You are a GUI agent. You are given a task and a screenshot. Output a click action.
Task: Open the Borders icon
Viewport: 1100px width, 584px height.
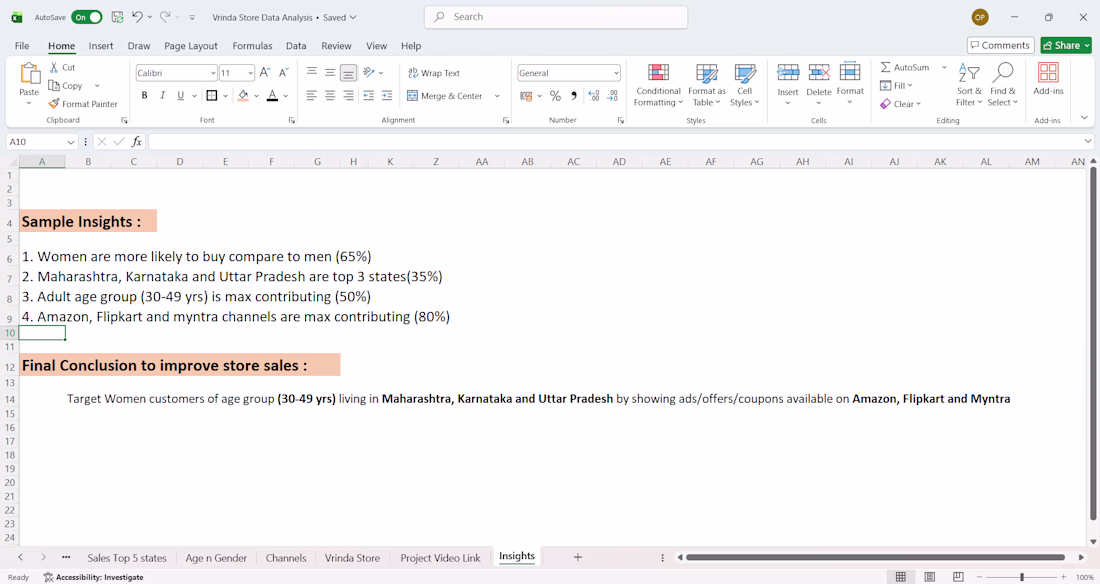212,95
